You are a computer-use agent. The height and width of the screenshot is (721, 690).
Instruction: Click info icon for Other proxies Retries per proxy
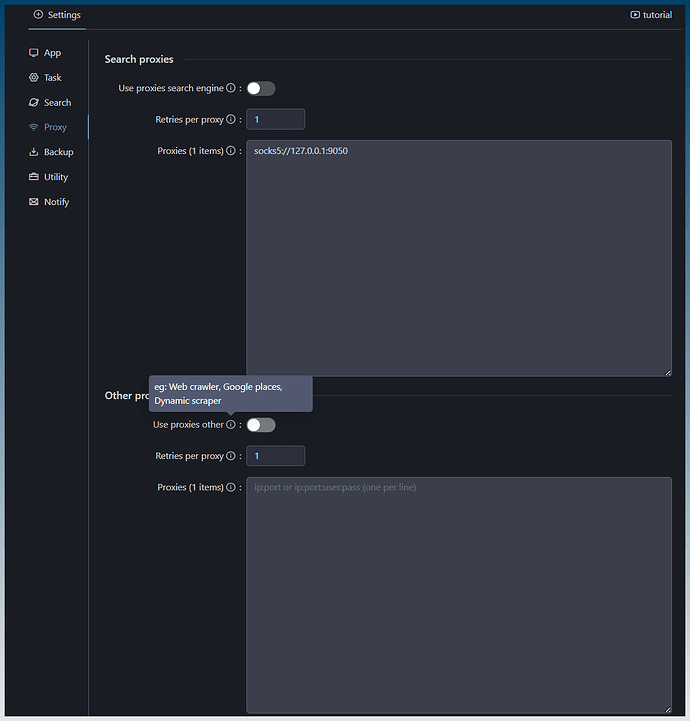click(x=231, y=456)
